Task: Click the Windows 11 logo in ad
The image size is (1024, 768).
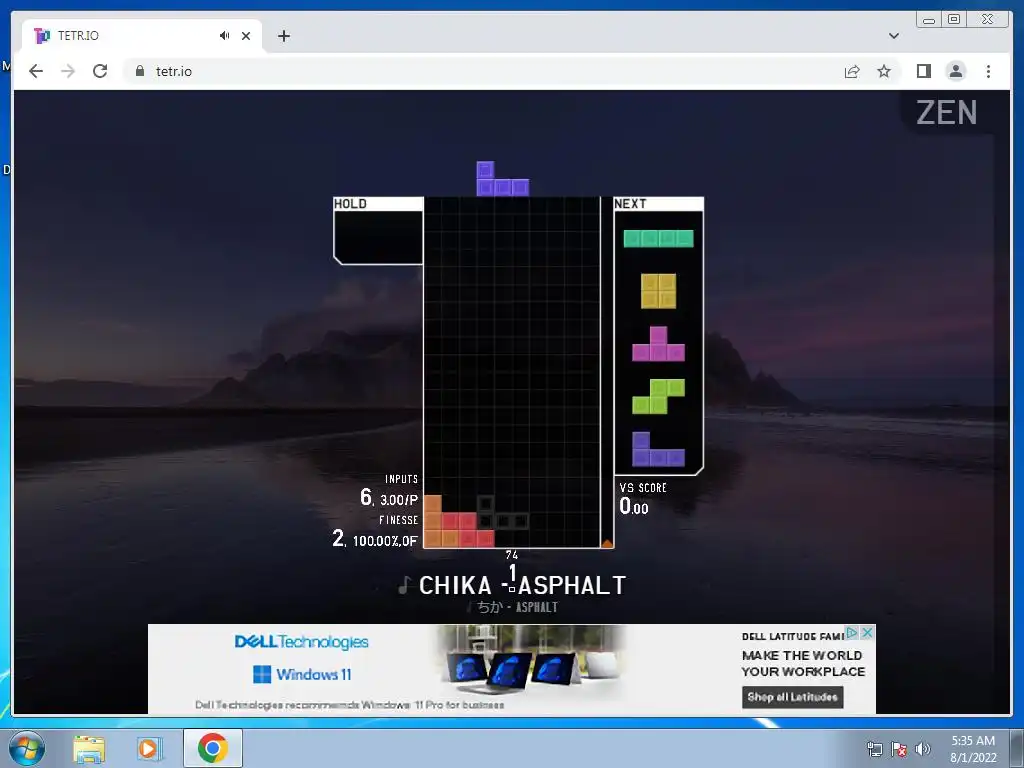Action: tap(302, 674)
